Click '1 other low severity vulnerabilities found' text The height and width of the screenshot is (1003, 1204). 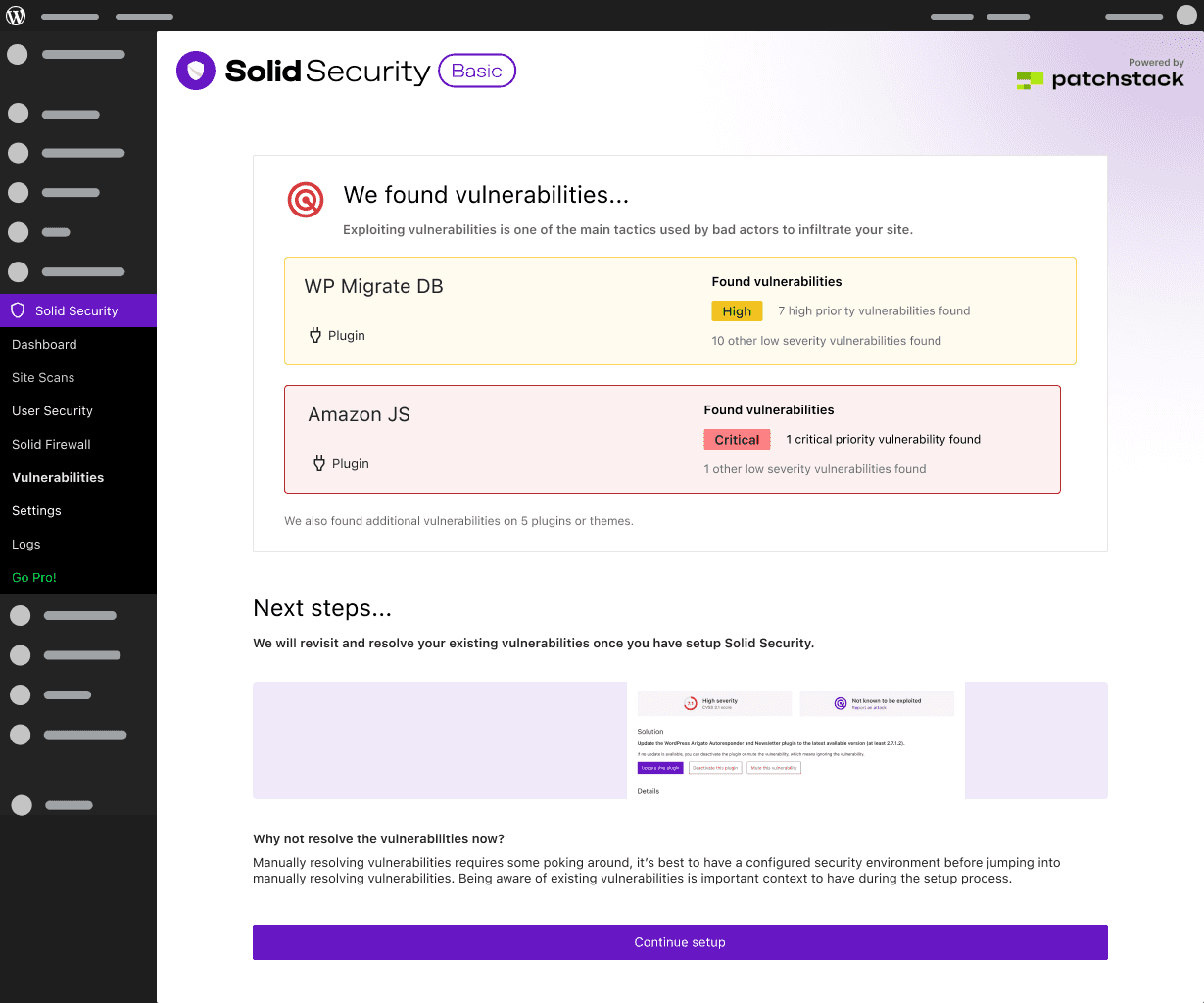[x=814, y=468]
